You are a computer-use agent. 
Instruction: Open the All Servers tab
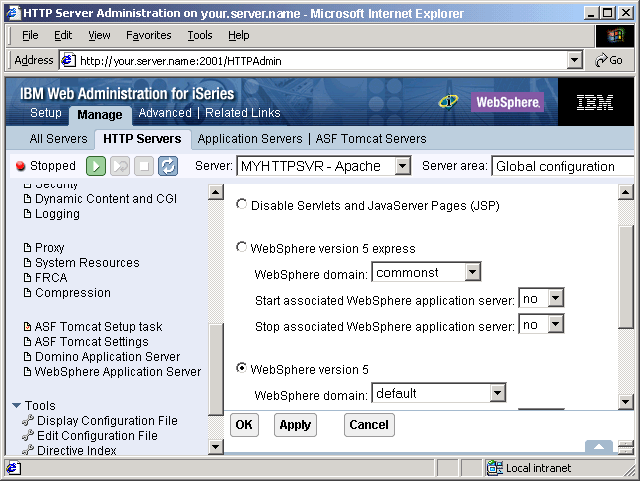58,139
